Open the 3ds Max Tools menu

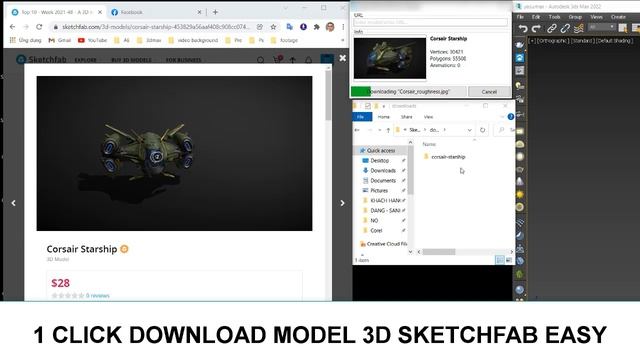[x=554, y=17]
